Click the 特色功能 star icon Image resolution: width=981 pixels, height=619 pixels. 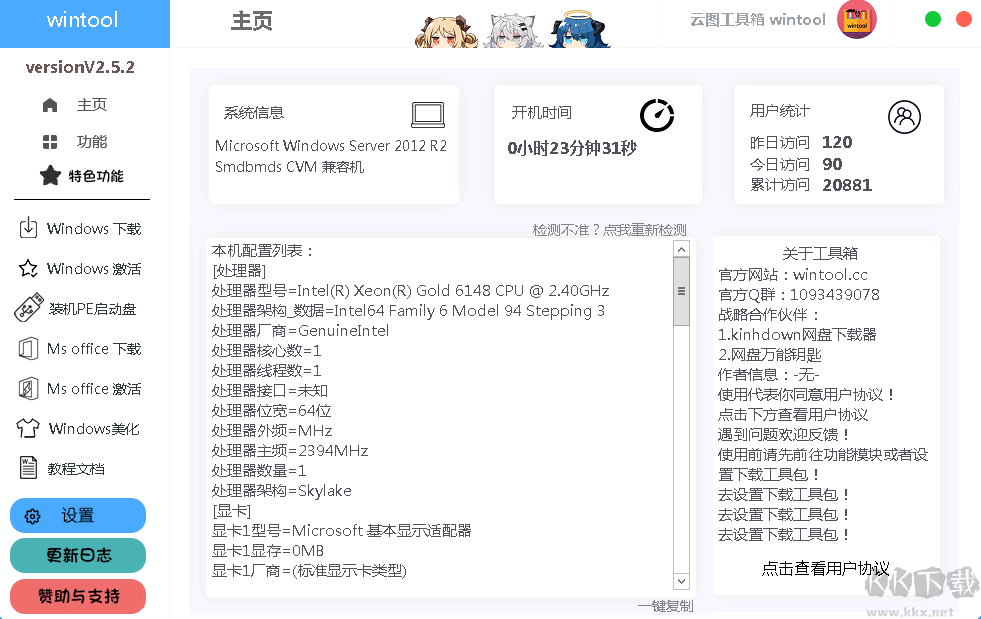[48, 176]
